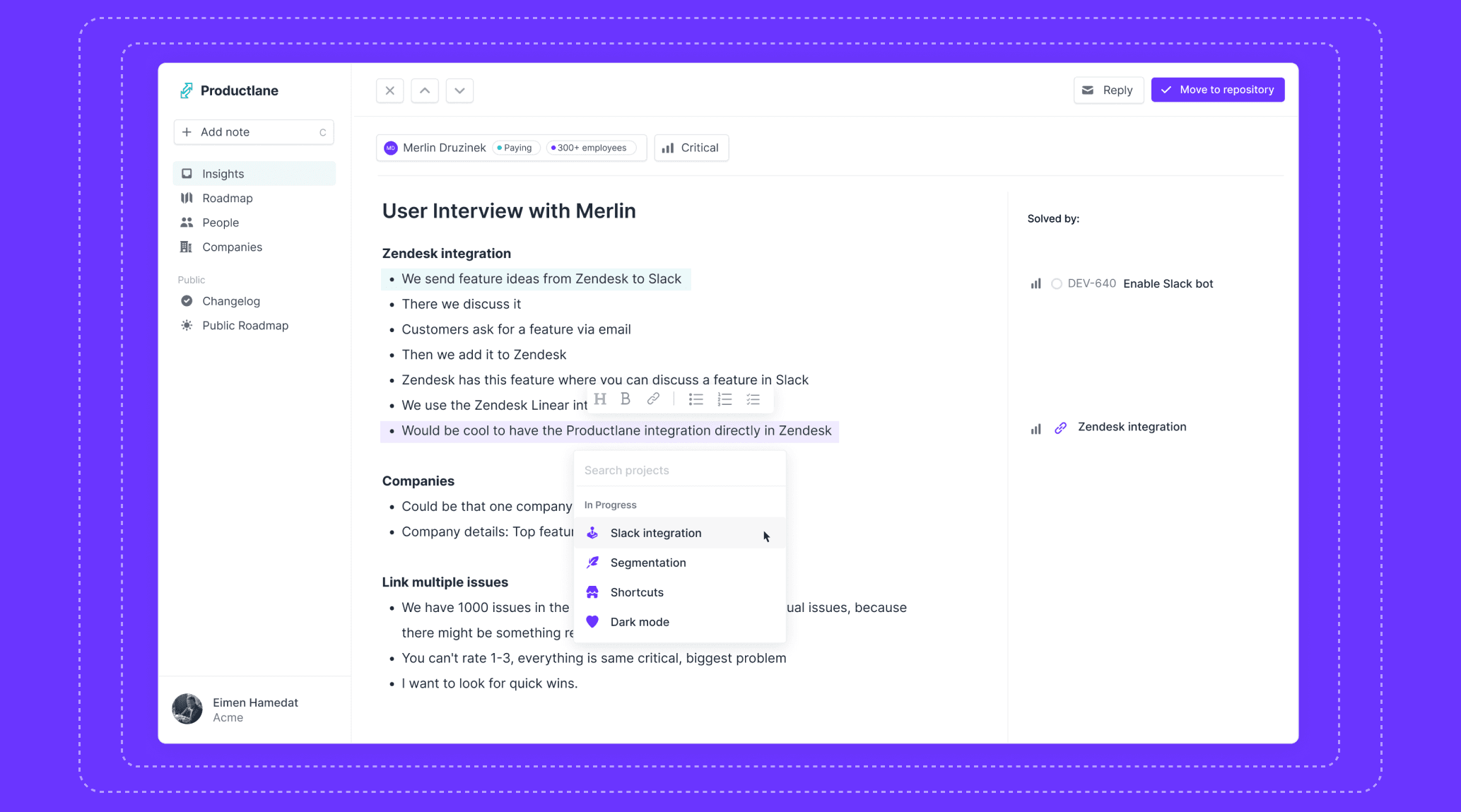Click priority bars icon beside Zendesk integration
This screenshot has height=812, width=1461.
1035,429
